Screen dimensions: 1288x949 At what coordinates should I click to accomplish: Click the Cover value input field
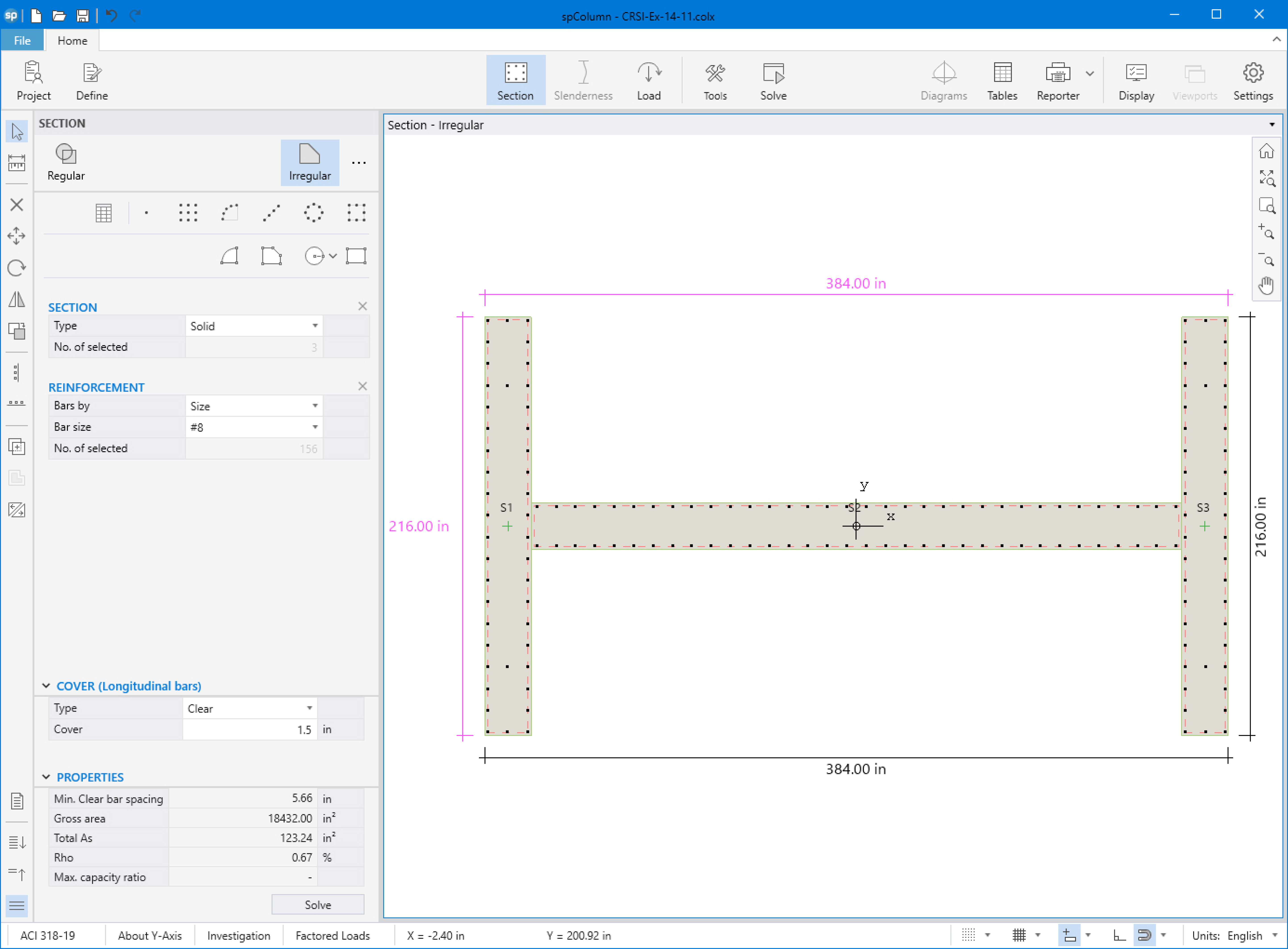(x=250, y=730)
